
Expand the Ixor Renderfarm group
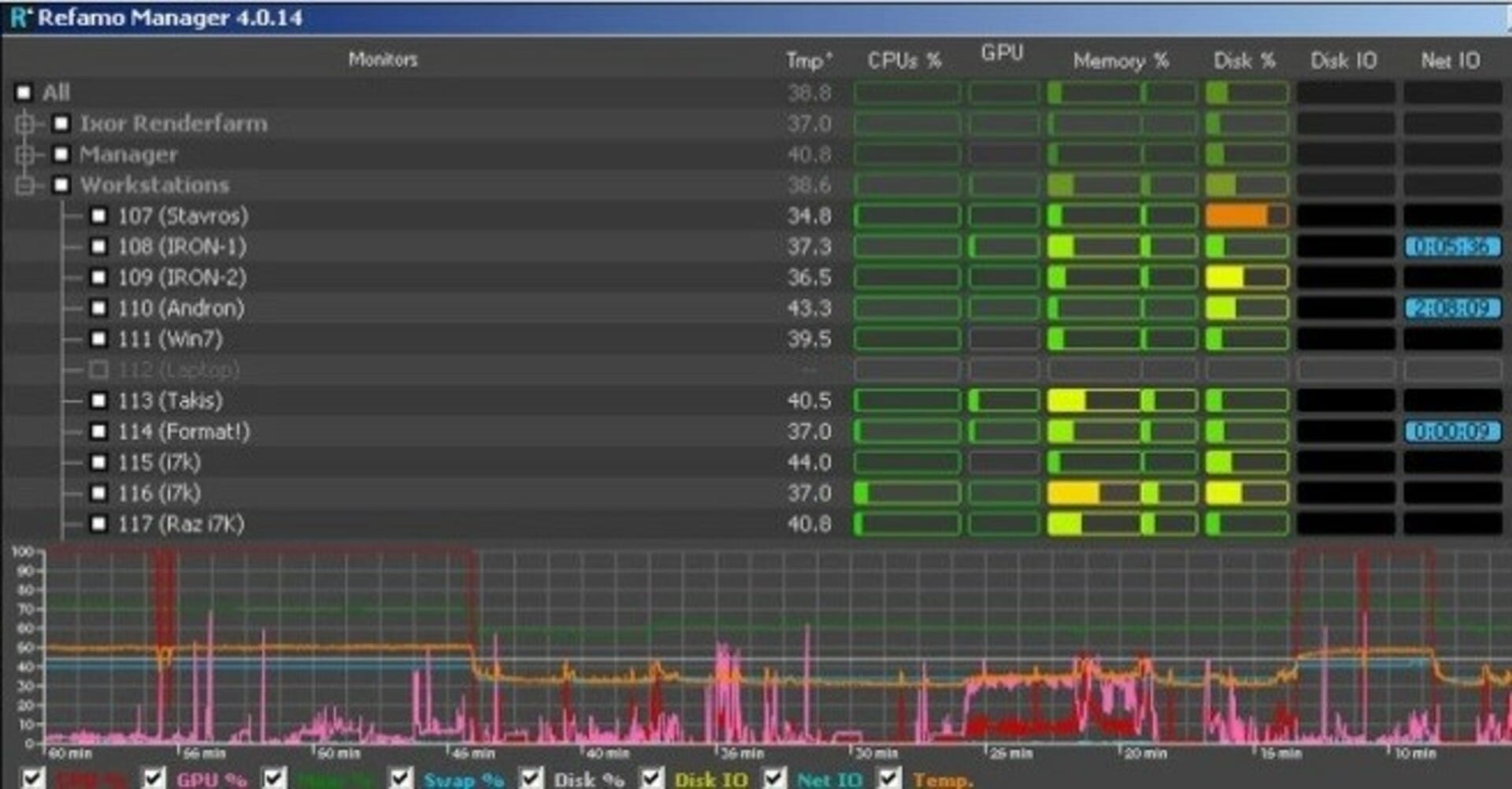(x=24, y=123)
